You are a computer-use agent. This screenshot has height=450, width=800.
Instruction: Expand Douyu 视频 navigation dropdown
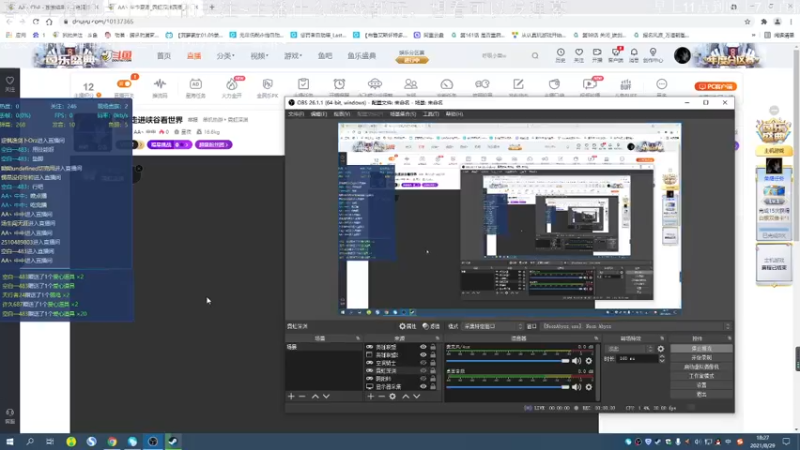click(259, 56)
